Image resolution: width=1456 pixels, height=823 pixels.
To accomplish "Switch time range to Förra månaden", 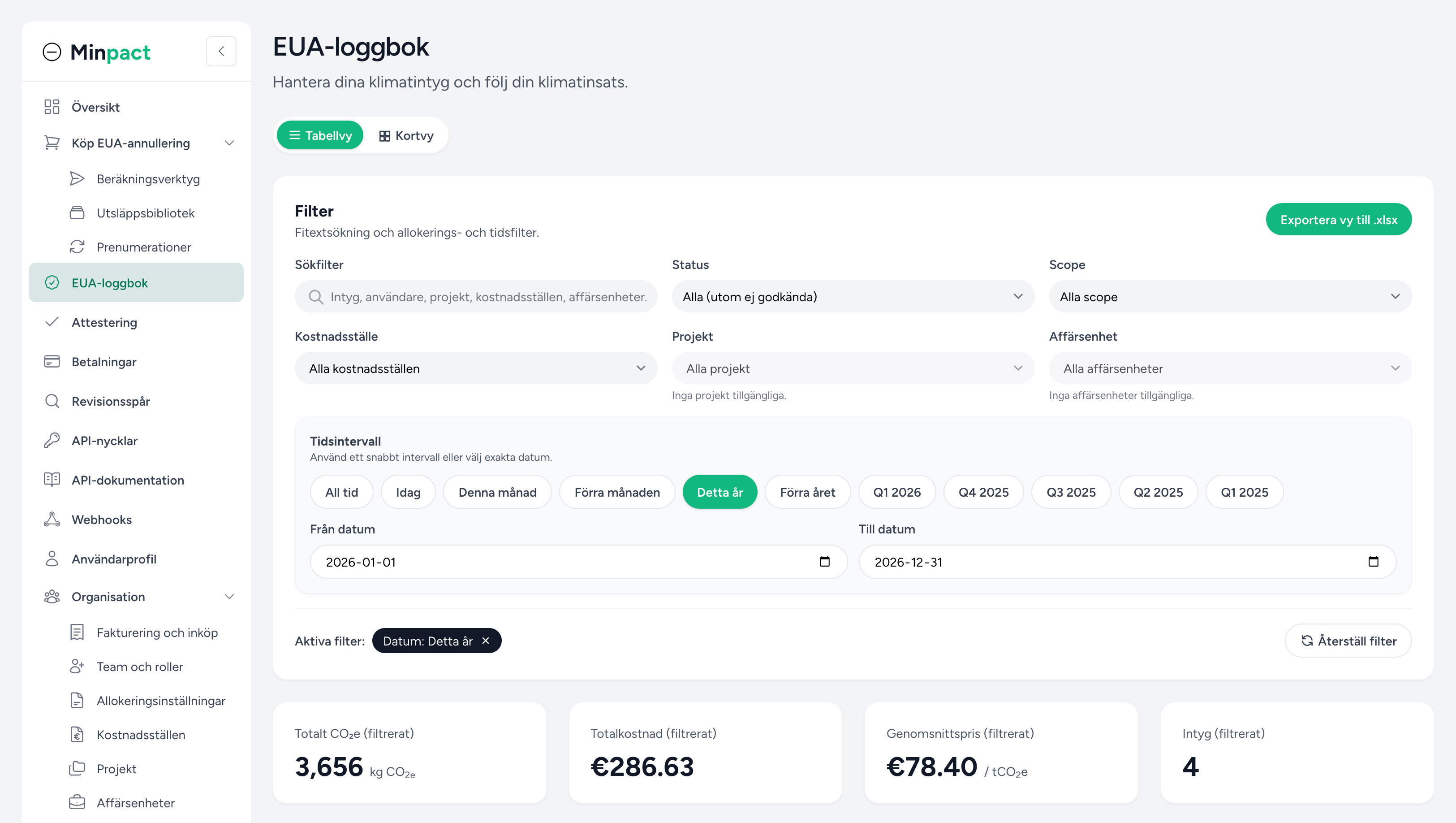I will point(616,492).
